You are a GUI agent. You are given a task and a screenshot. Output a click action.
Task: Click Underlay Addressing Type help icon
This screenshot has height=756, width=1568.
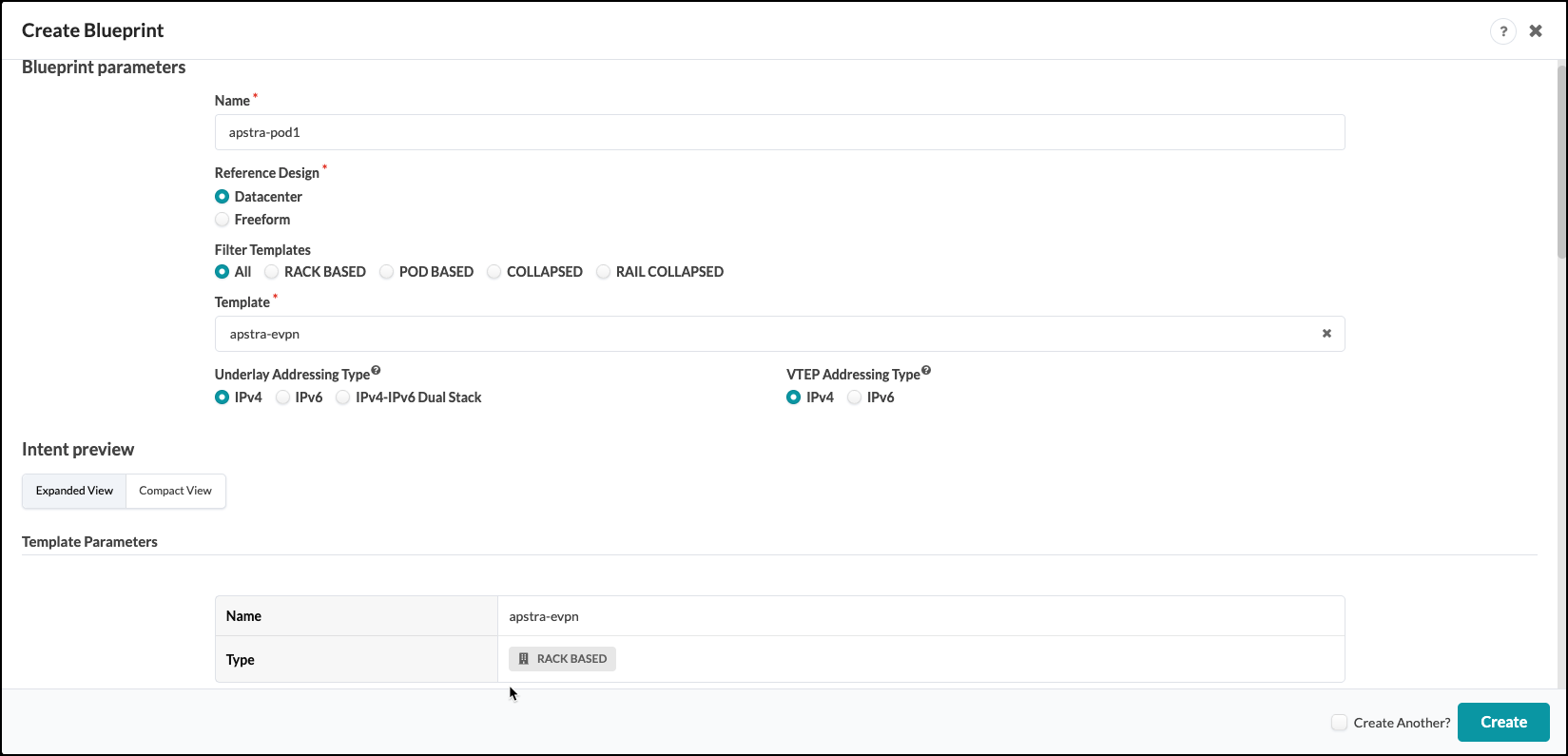click(376, 371)
